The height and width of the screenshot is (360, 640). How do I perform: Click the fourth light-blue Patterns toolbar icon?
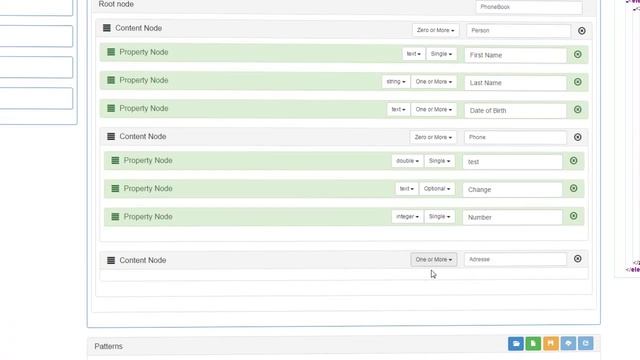pos(568,344)
